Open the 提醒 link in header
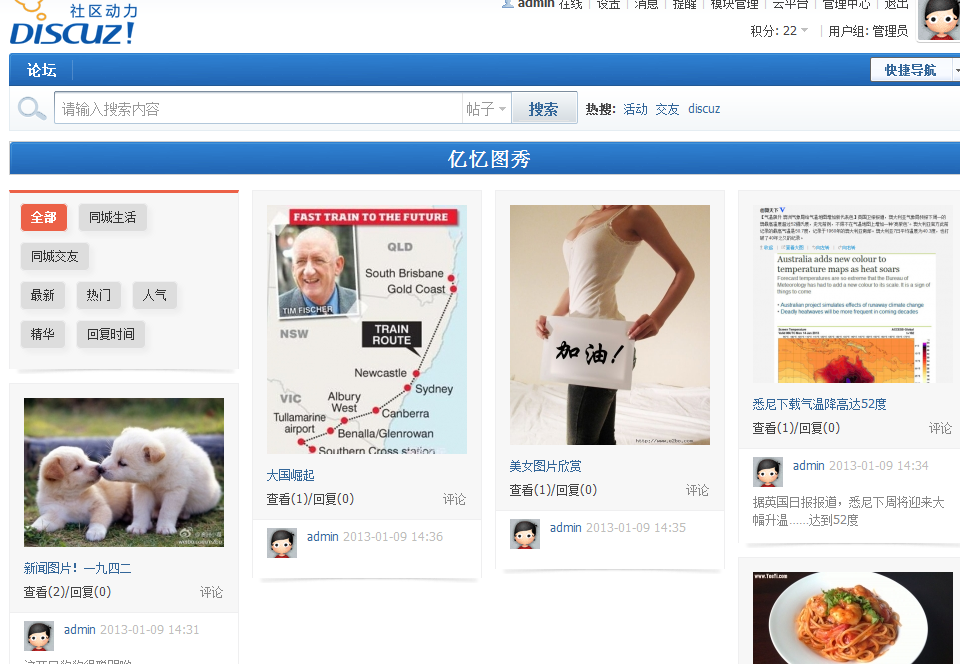The width and height of the screenshot is (960, 664). click(x=684, y=4)
